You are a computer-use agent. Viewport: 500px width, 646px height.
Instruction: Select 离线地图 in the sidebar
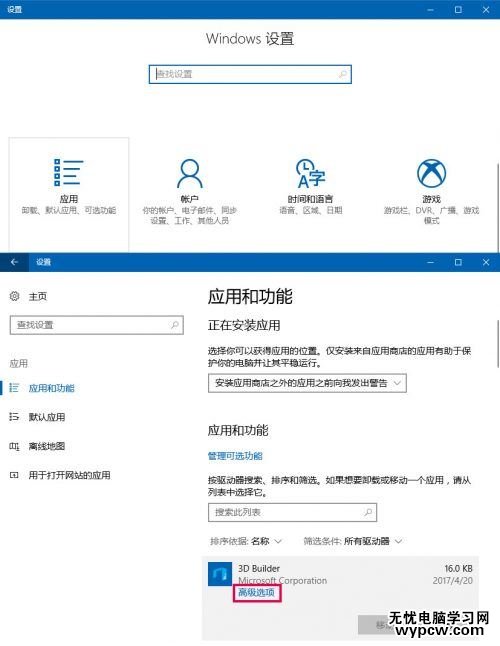pos(47,446)
